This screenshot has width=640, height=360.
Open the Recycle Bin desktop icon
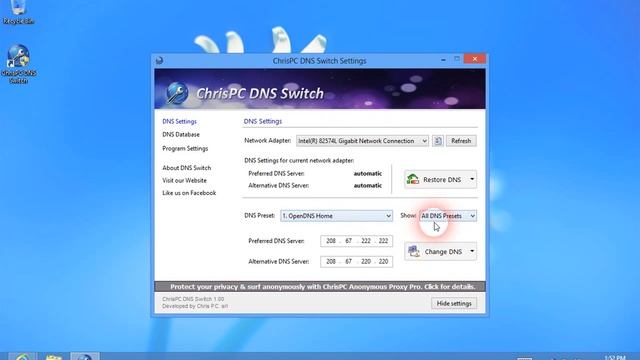[x=18, y=12]
